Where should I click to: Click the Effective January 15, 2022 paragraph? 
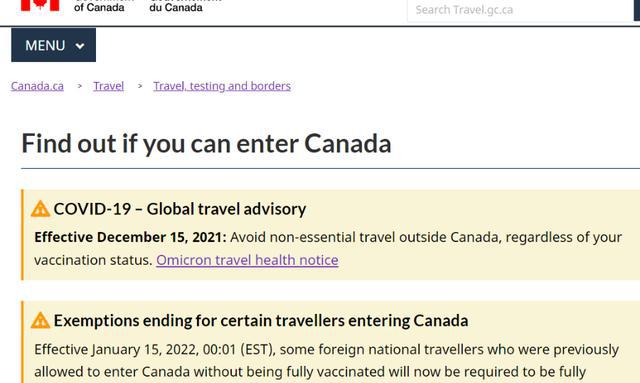pyautogui.click(x=327, y=361)
